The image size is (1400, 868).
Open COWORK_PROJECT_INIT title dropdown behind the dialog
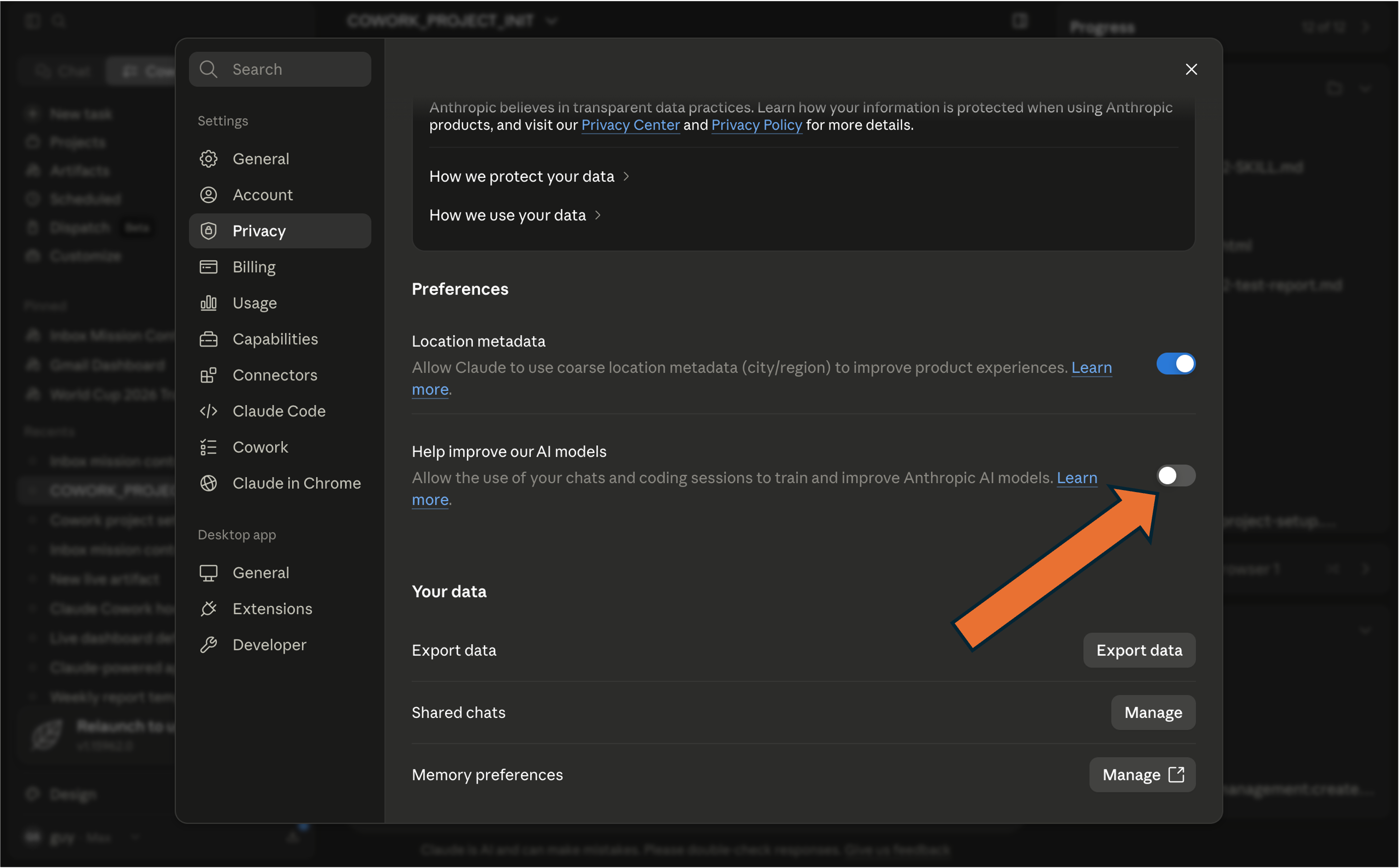coord(452,21)
